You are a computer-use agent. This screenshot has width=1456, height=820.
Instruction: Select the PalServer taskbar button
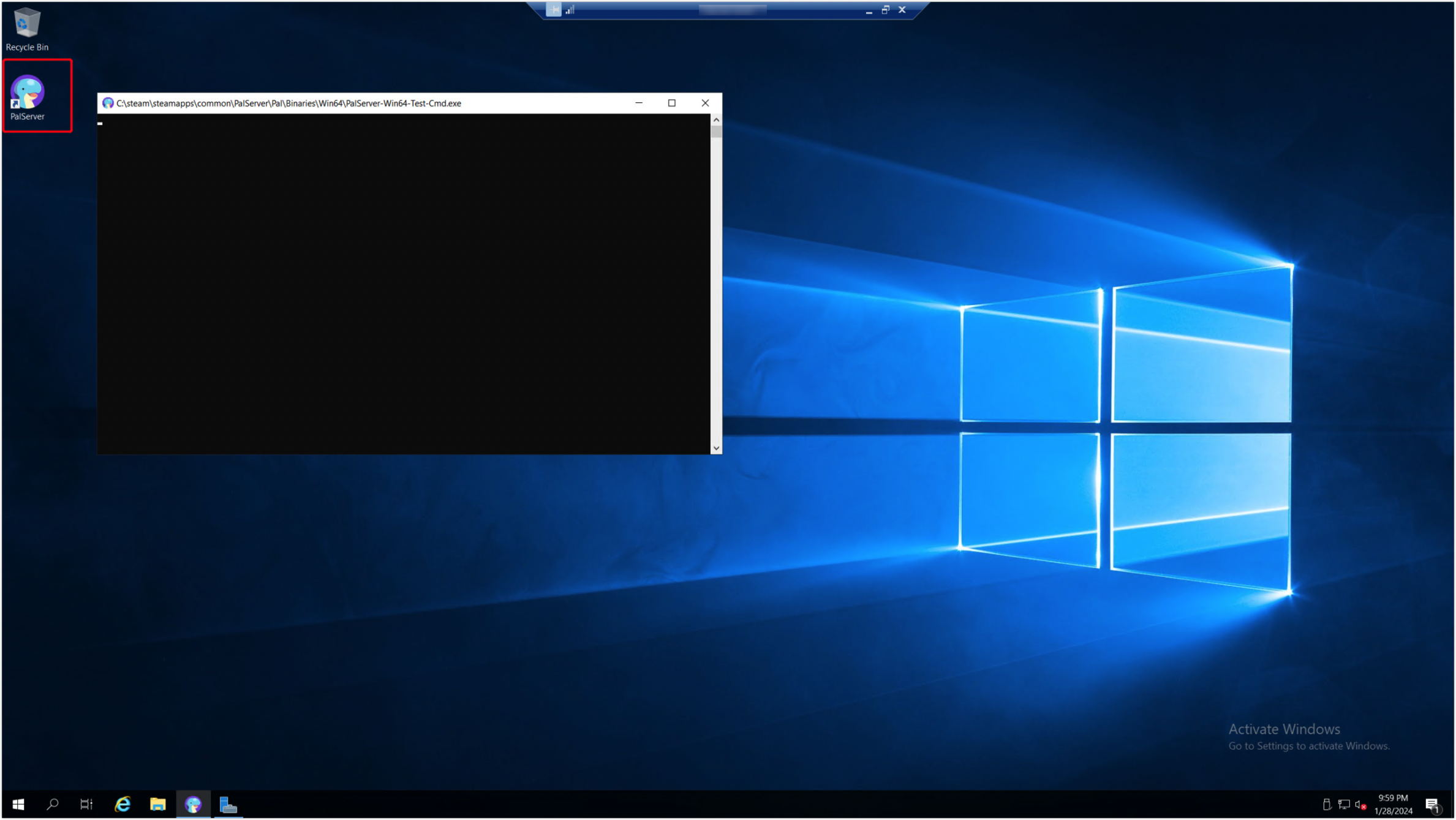[193, 803]
